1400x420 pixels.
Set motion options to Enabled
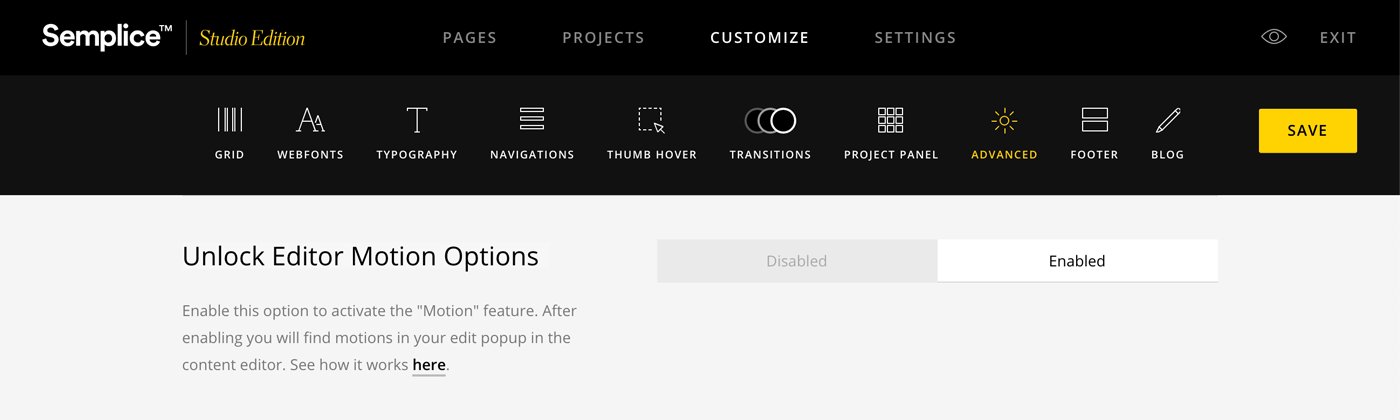(x=1077, y=261)
